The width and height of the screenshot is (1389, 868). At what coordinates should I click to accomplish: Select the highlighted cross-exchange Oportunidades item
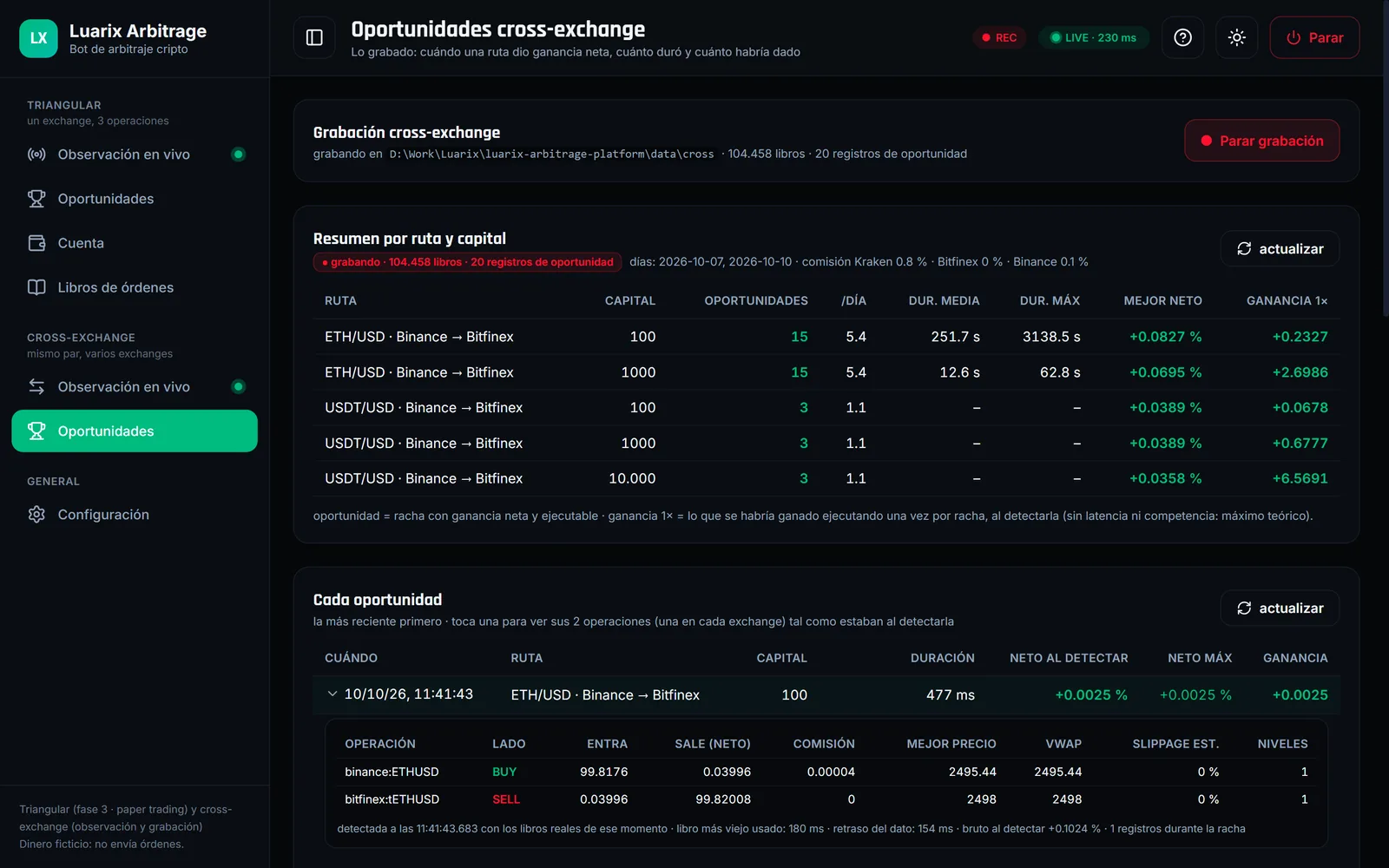(135, 431)
